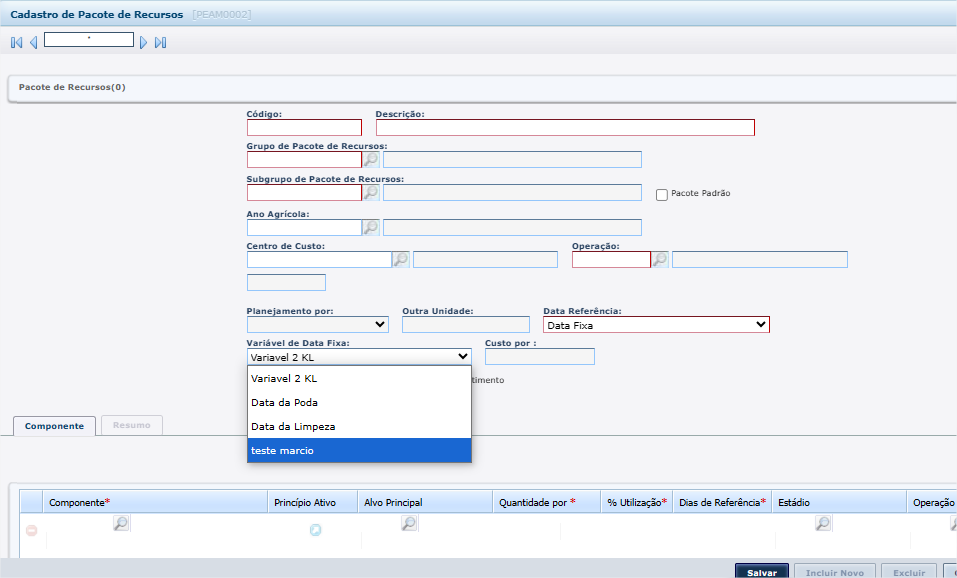Click Código input field
The height and width of the screenshot is (578, 957).
click(304, 128)
